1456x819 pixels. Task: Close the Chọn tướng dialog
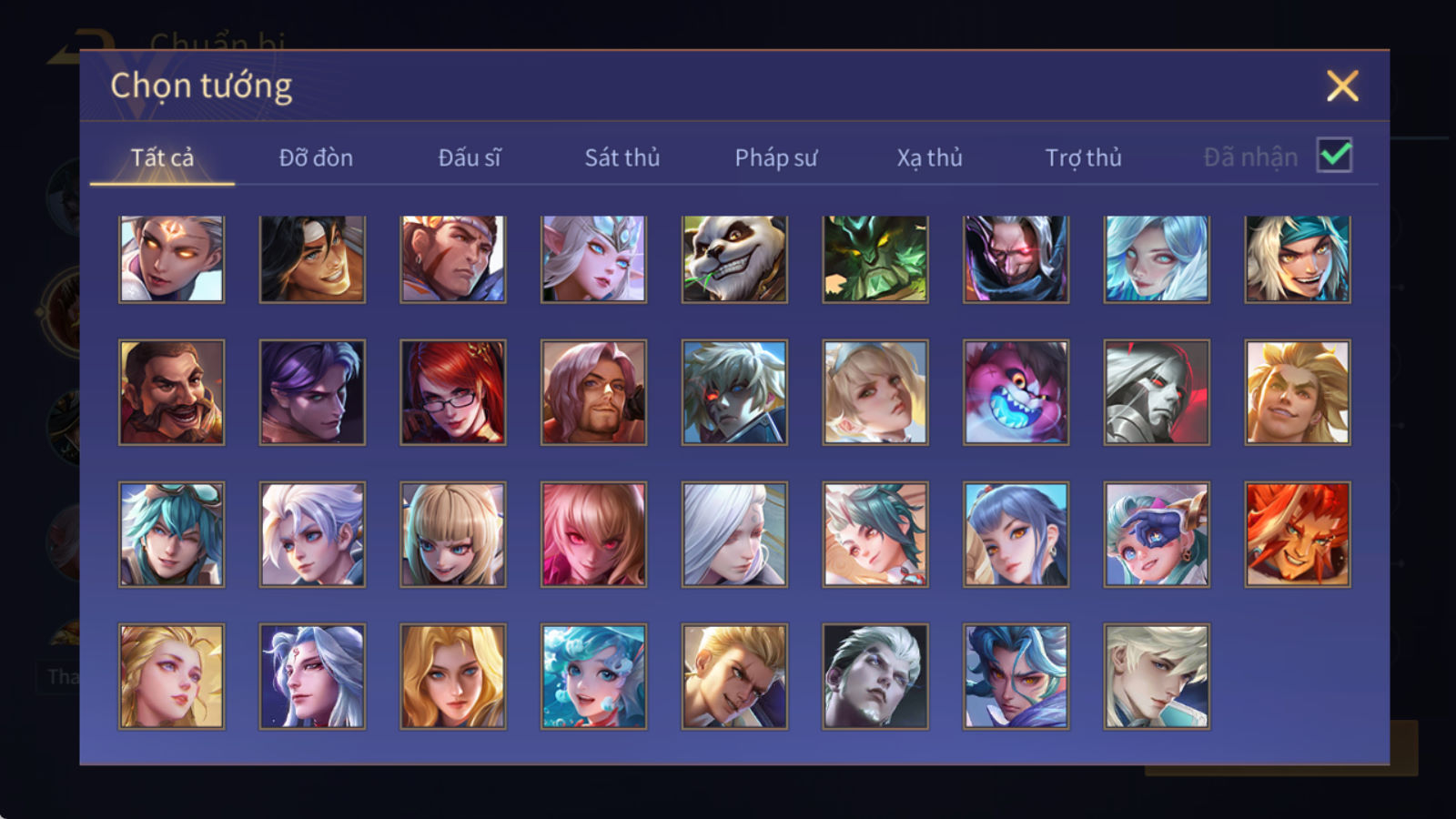1342,86
